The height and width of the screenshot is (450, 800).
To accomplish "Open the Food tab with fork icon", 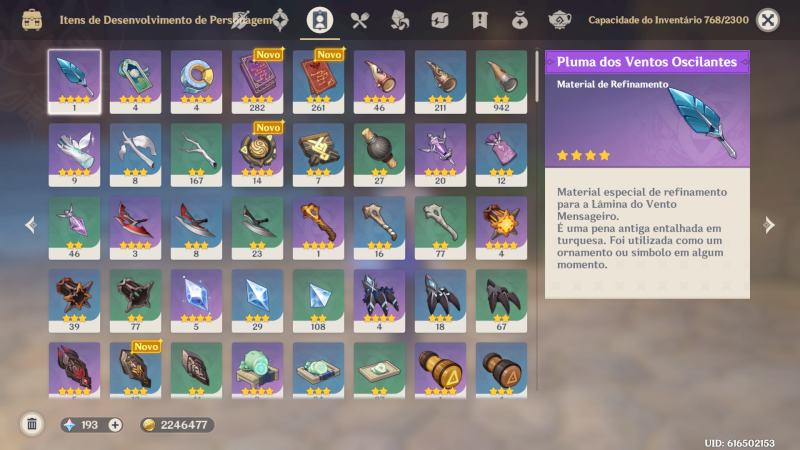I will (360, 20).
